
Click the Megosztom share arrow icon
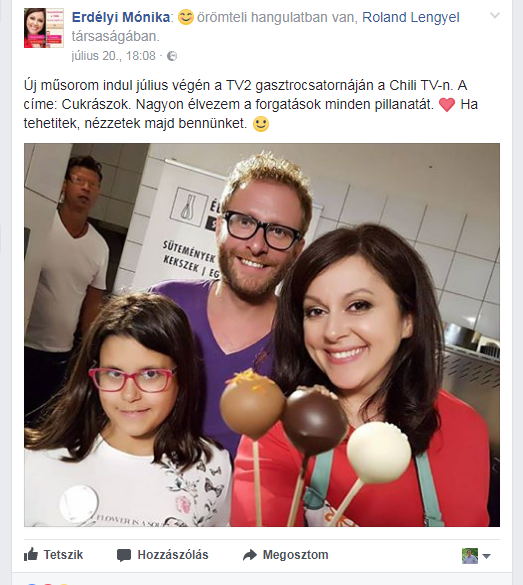click(250, 555)
